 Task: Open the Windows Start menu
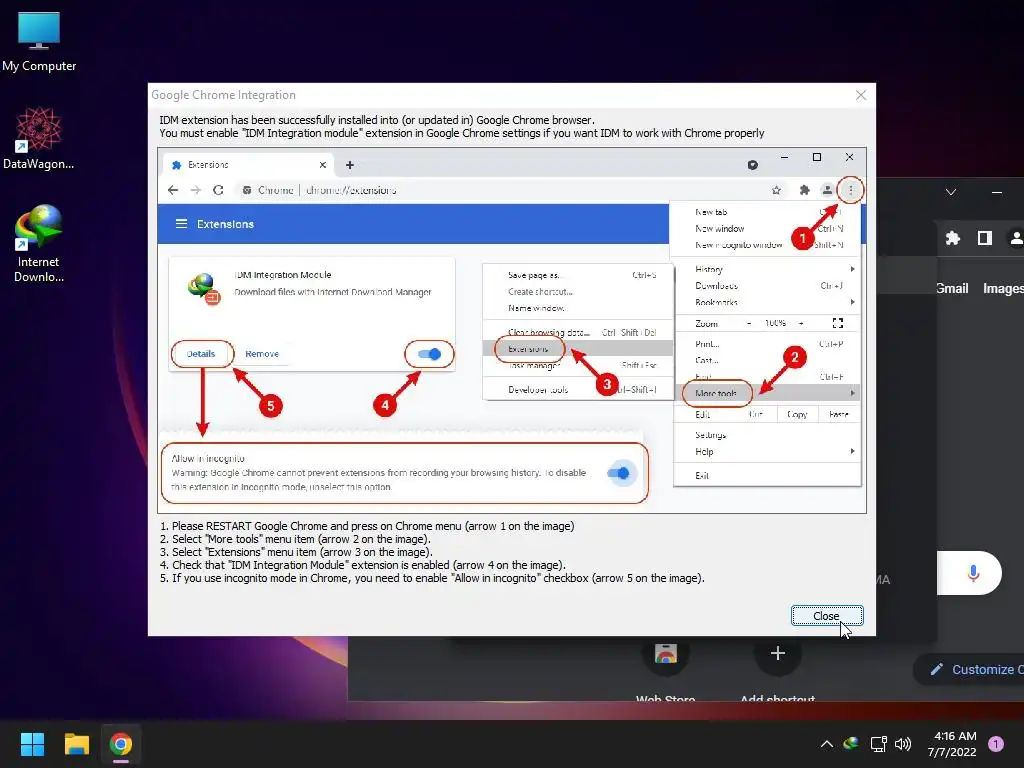click(x=32, y=744)
